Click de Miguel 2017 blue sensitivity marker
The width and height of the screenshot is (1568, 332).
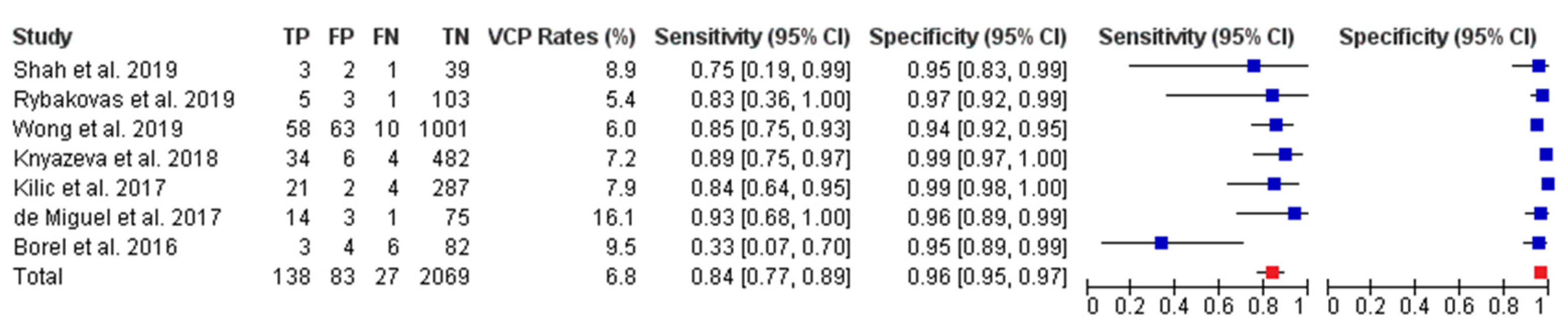click(x=1294, y=213)
